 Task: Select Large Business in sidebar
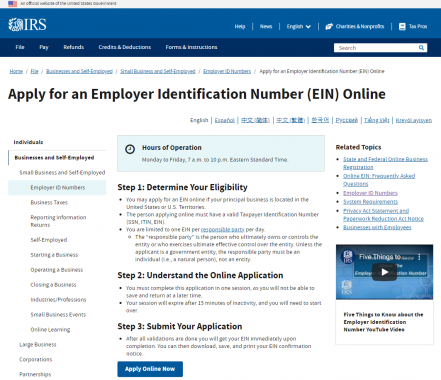38,345
